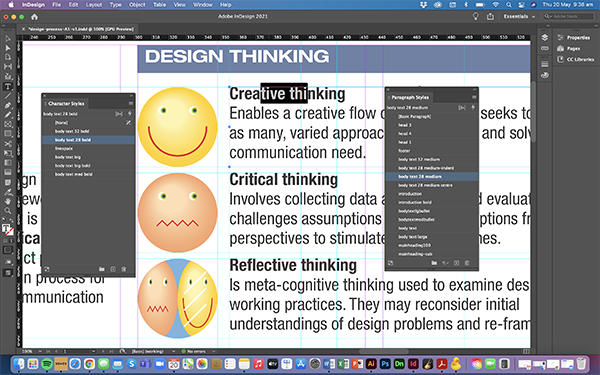Click the Adobe Stock search field
The height and width of the screenshot is (375, 600).
pos(568,16)
